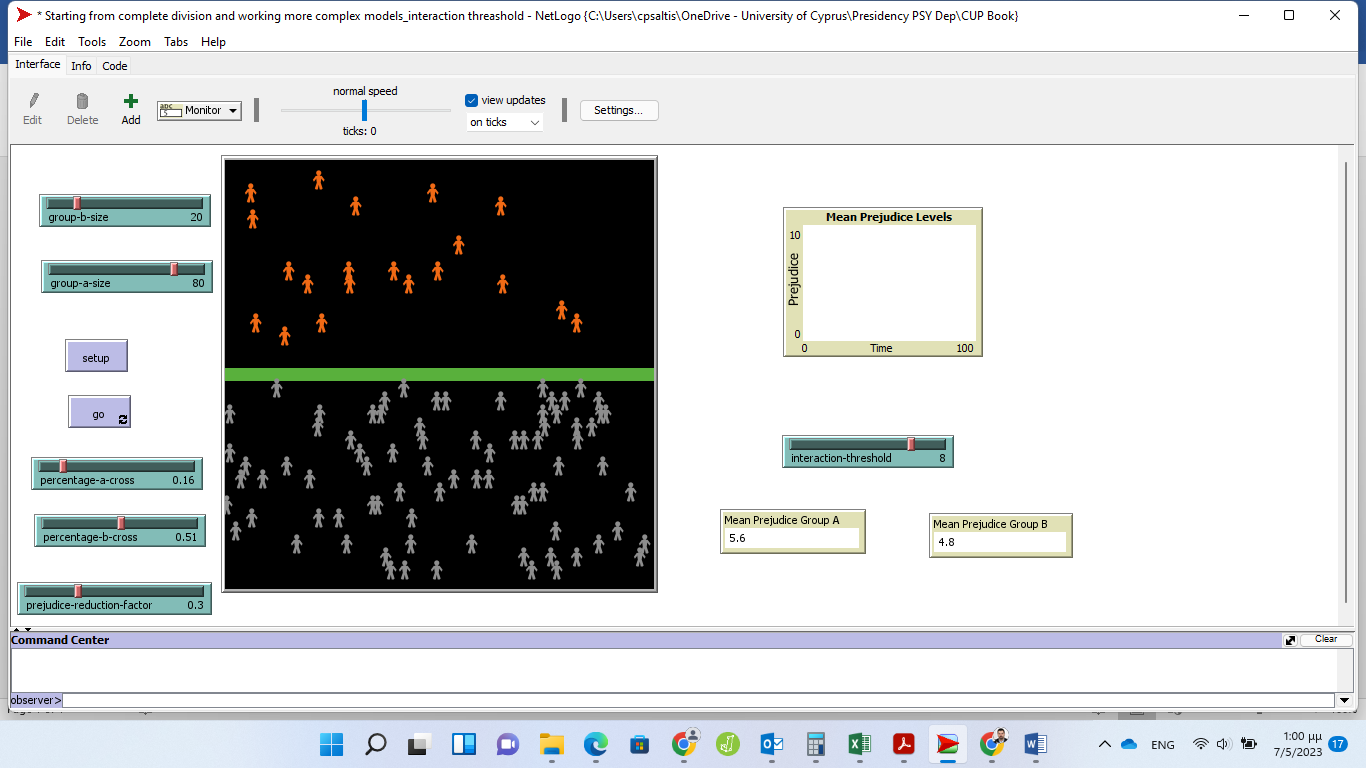Expand the 'on ticks' update mode dropdown

pyautogui.click(x=505, y=122)
